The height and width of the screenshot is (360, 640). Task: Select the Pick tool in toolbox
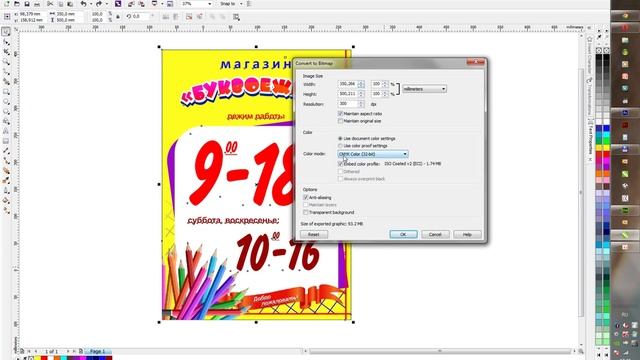(x=6, y=32)
